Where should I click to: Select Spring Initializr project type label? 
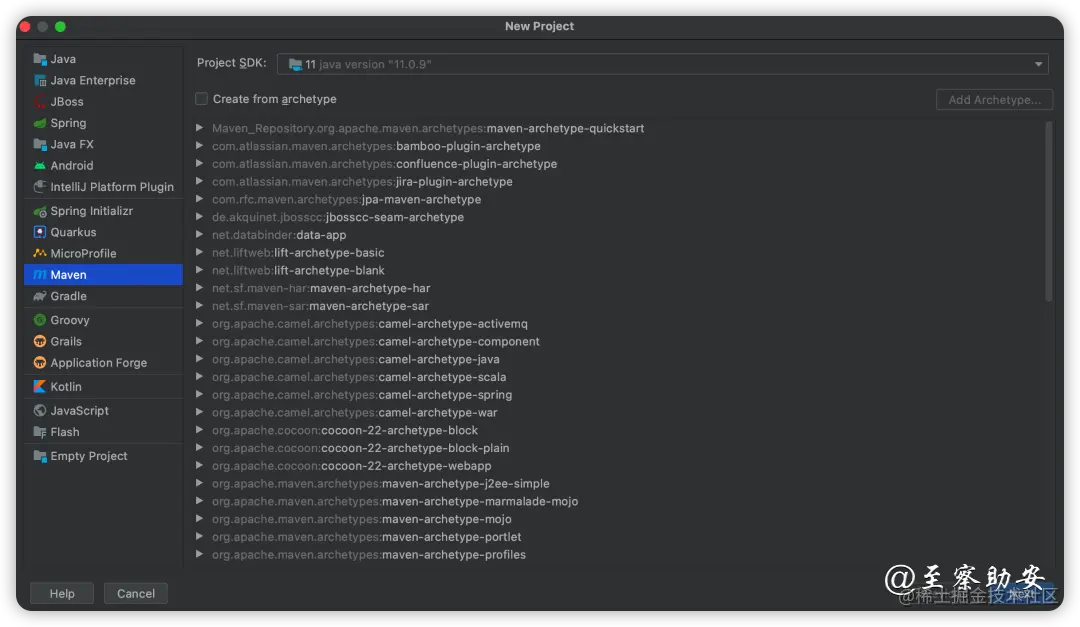tap(92, 212)
